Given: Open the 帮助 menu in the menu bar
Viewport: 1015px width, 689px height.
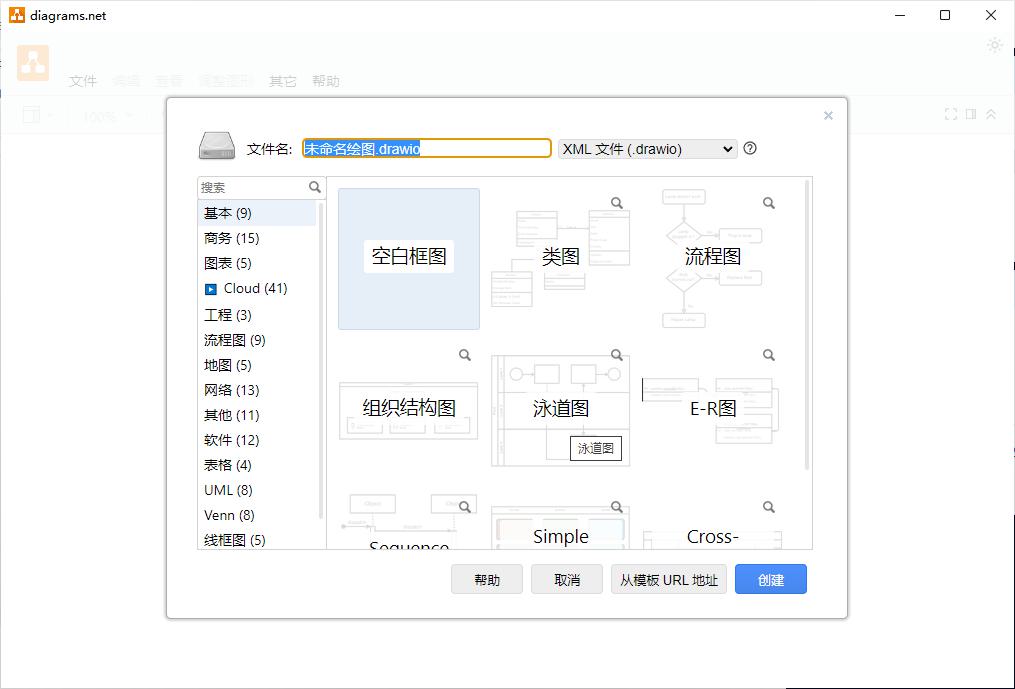Looking at the screenshot, I should [x=326, y=81].
